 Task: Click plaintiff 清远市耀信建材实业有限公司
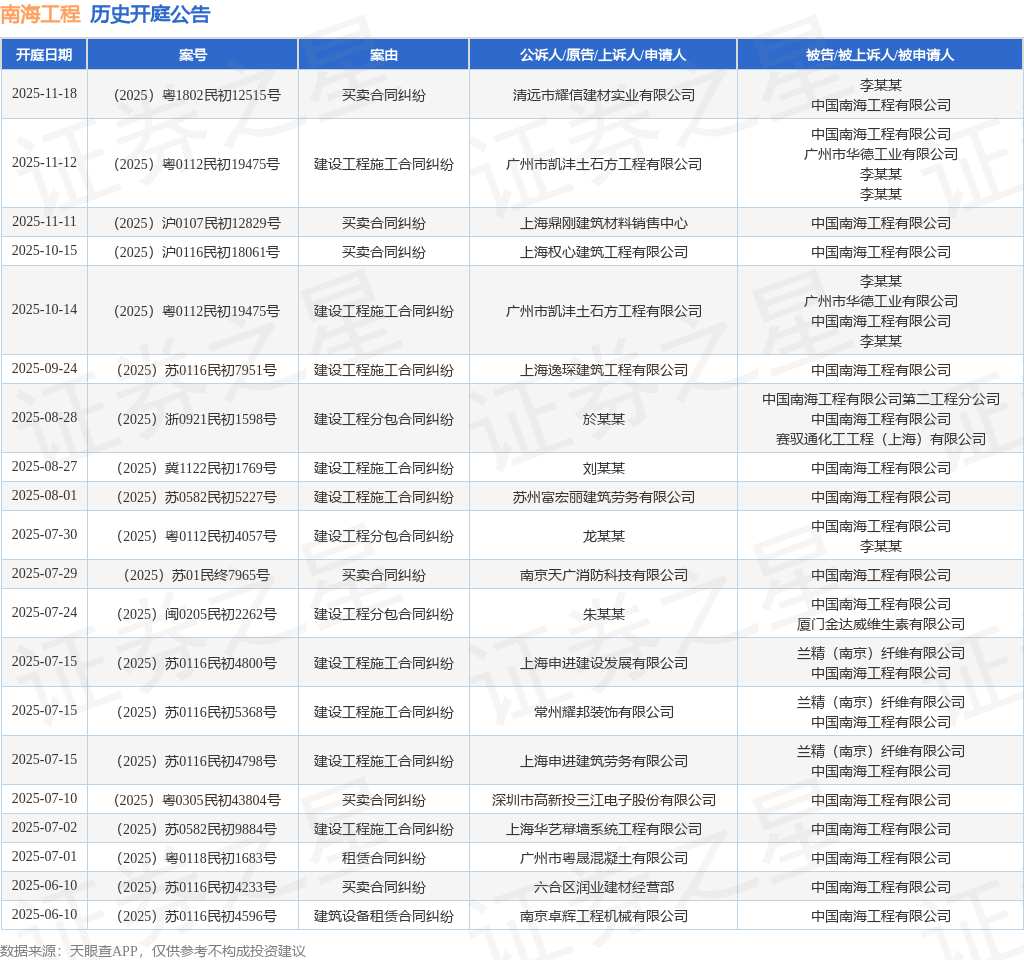(603, 95)
